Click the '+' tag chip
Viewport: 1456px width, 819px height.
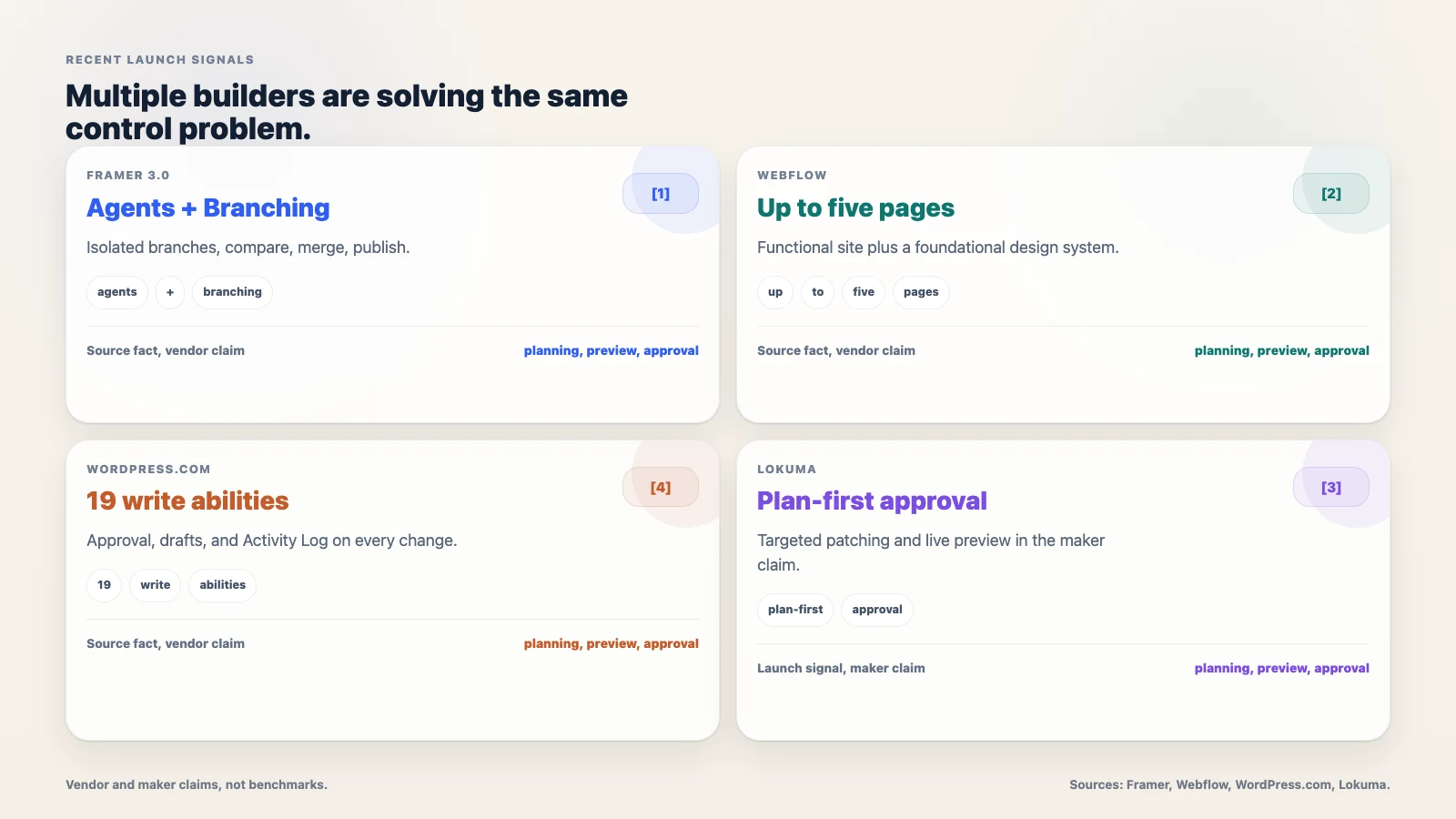(170, 292)
